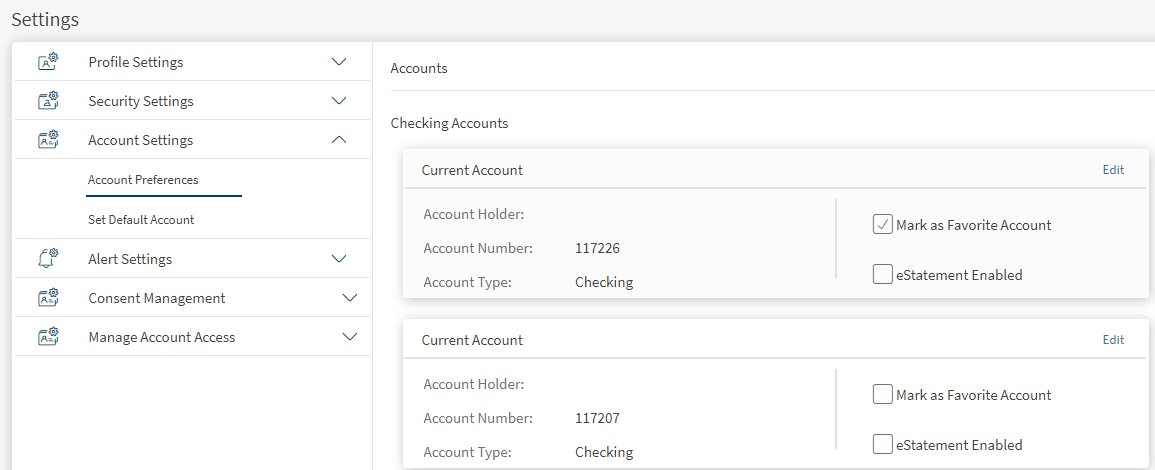Edit the account 117226 details
The image size is (1155, 470).
[x=1113, y=170]
